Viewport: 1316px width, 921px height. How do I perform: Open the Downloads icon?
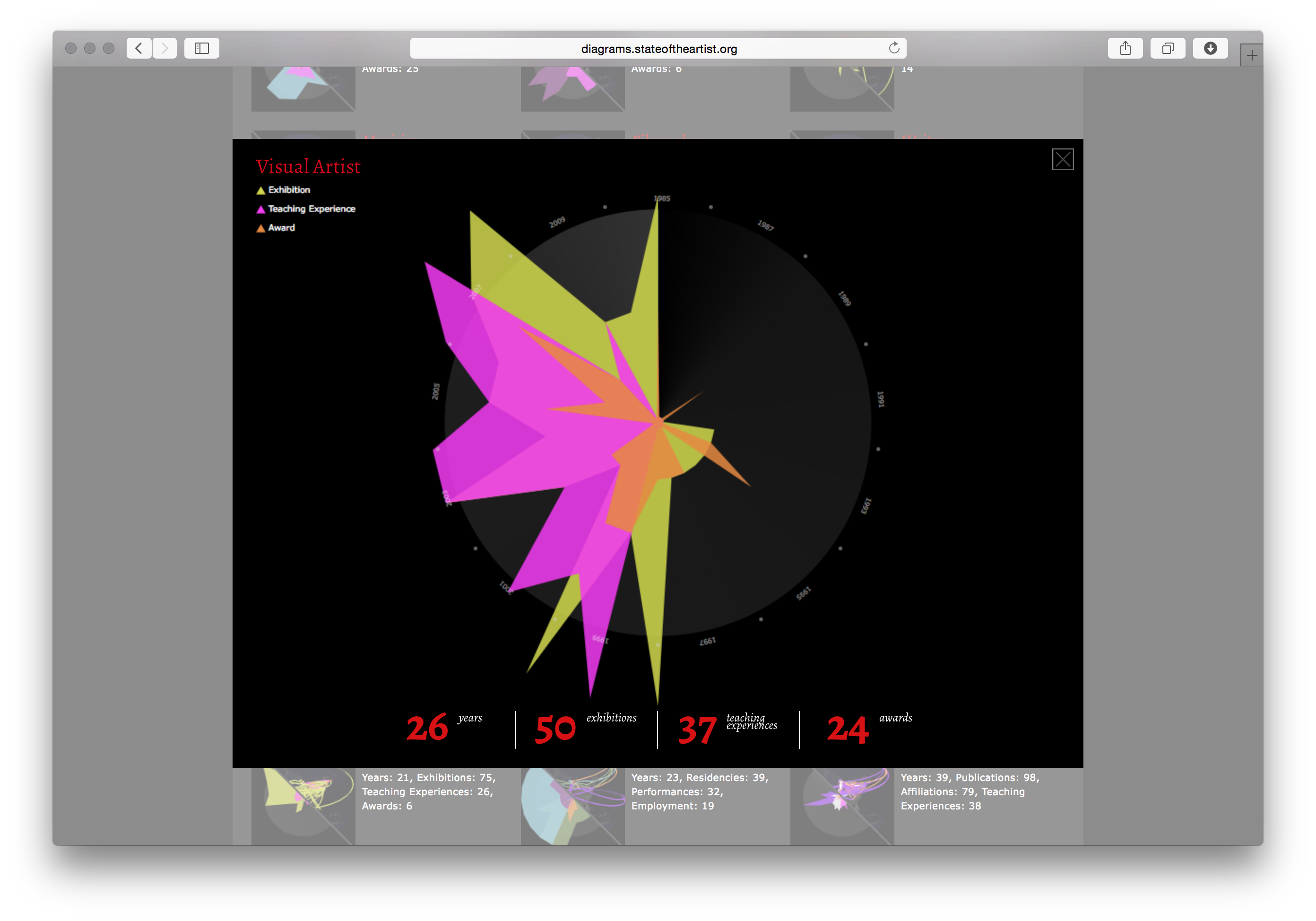[x=1210, y=48]
